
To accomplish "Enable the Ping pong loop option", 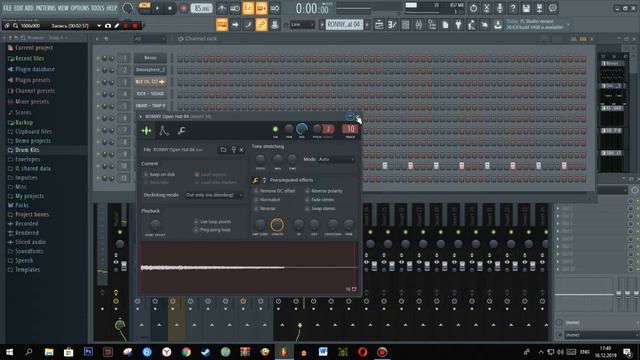I will click(x=196, y=230).
